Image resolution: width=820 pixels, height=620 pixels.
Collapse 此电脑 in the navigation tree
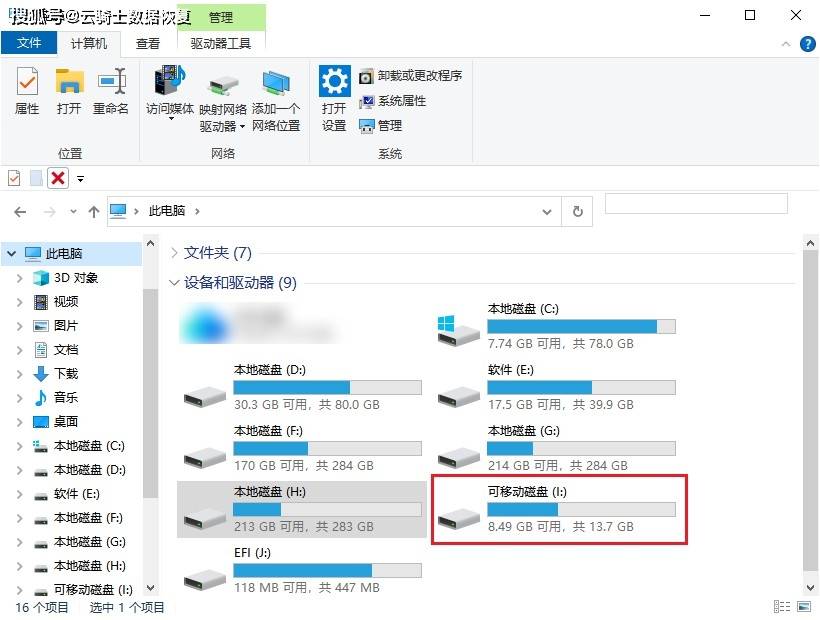tap(12, 254)
